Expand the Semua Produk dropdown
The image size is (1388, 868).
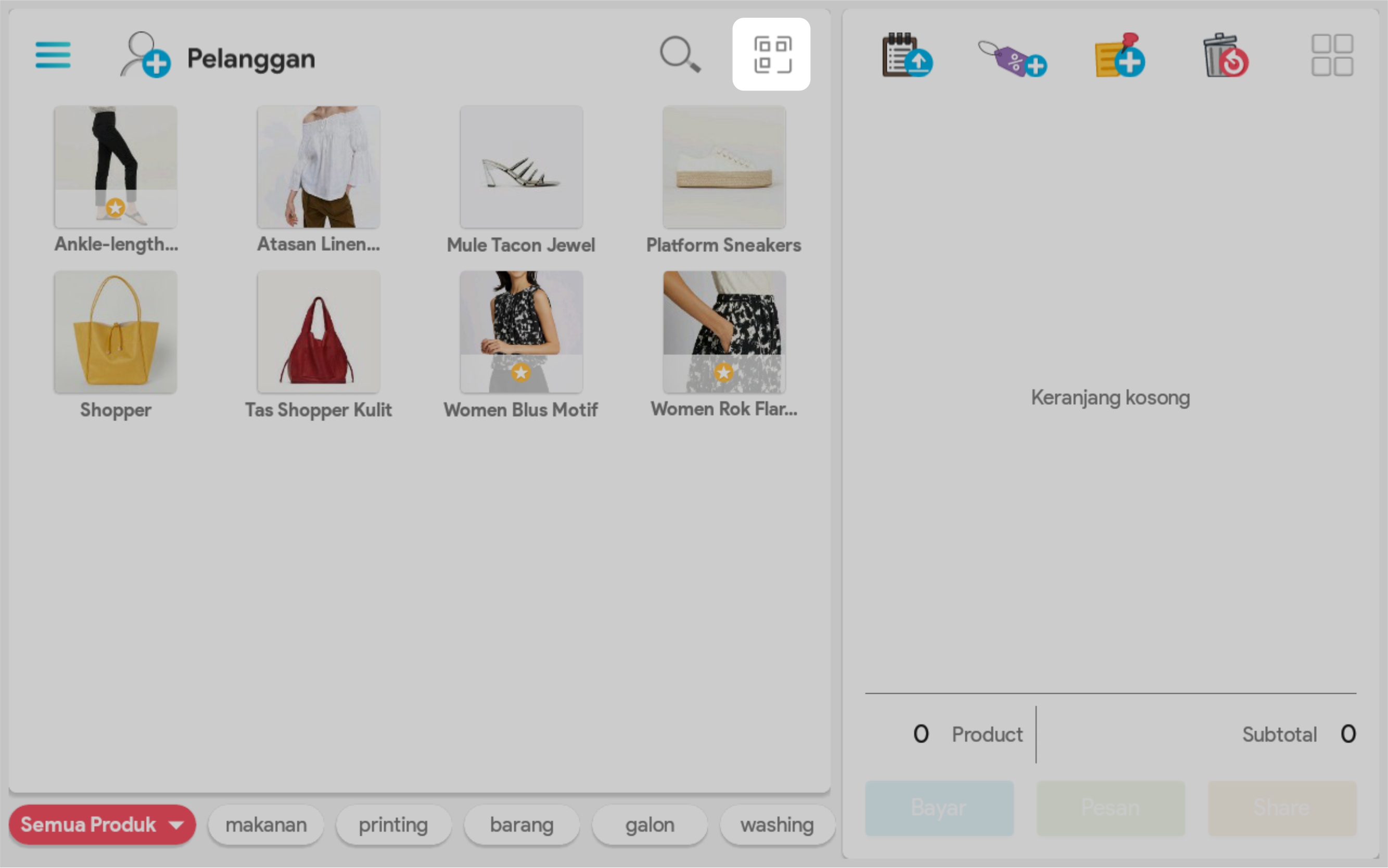[102, 824]
